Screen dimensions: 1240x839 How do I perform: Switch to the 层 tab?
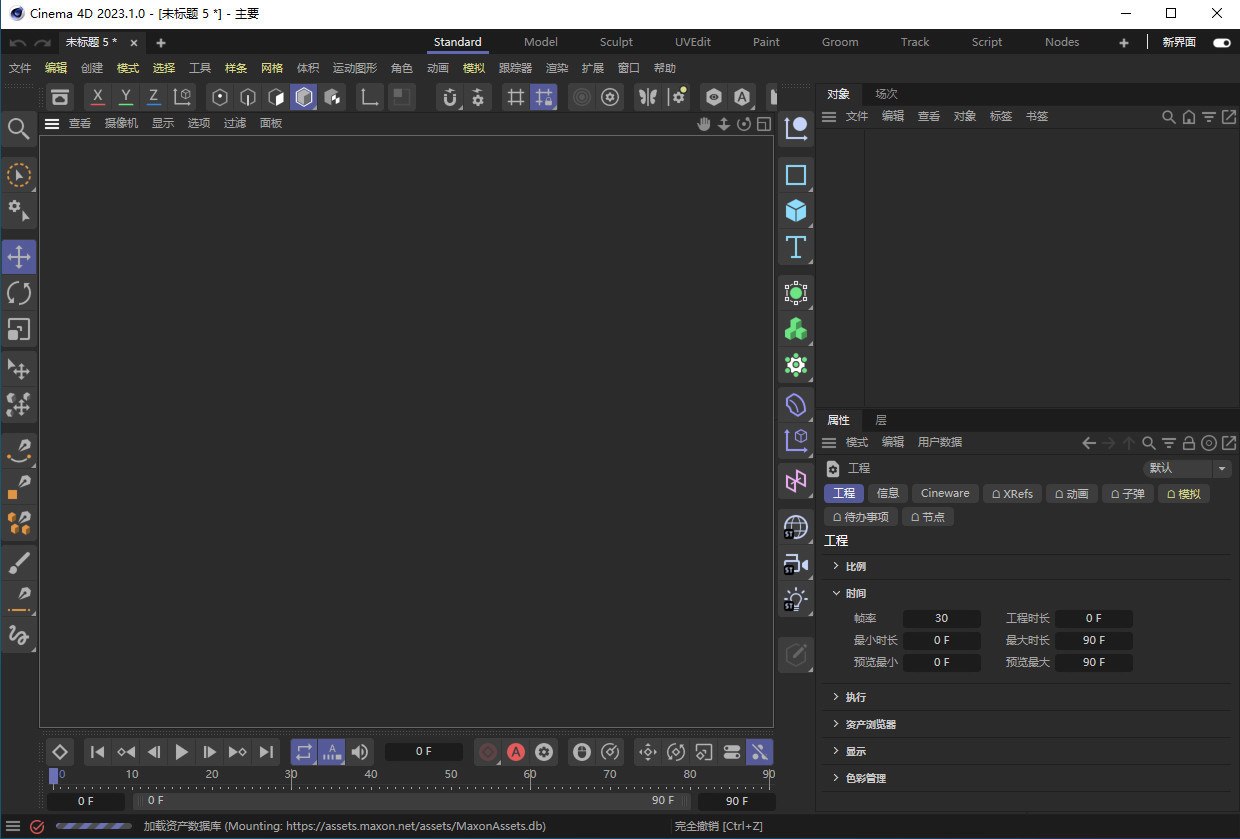pyautogui.click(x=881, y=420)
